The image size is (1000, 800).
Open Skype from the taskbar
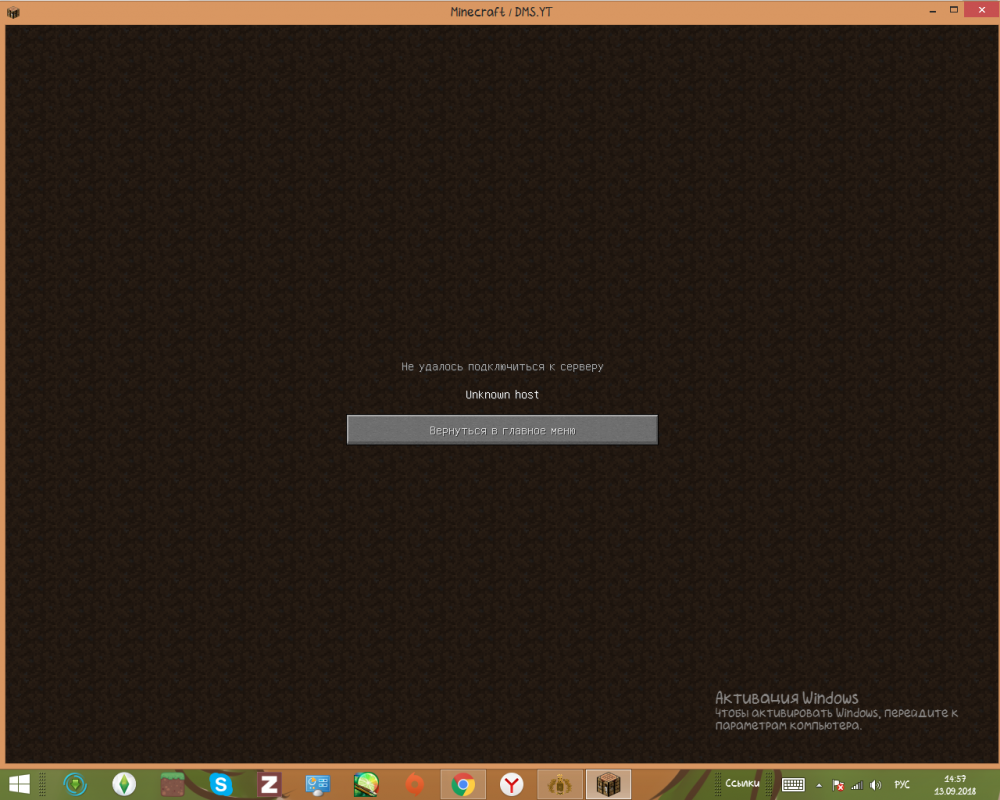pyautogui.click(x=220, y=784)
